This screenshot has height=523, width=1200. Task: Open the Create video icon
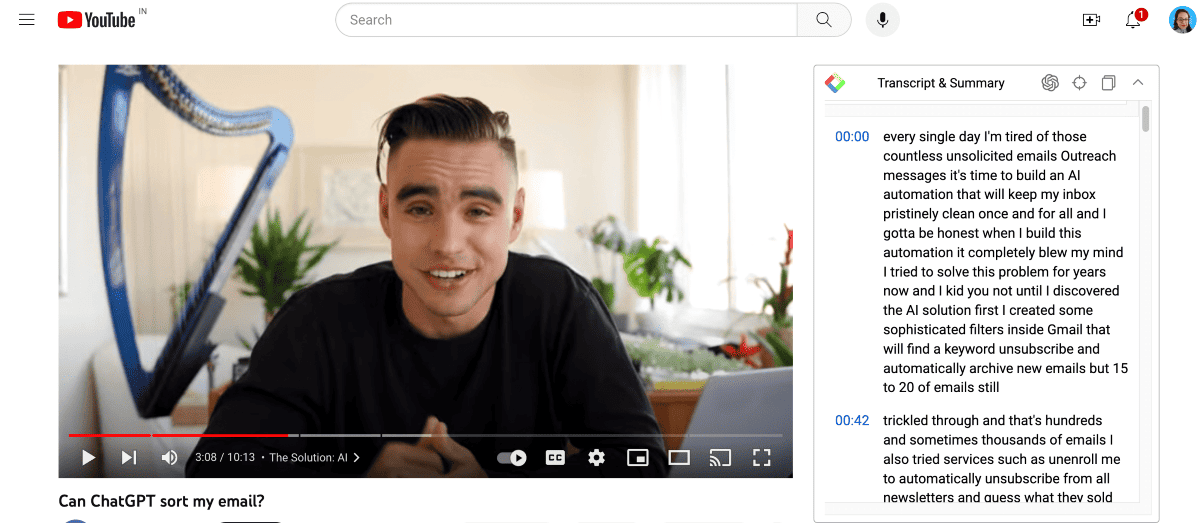click(x=1091, y=20)
